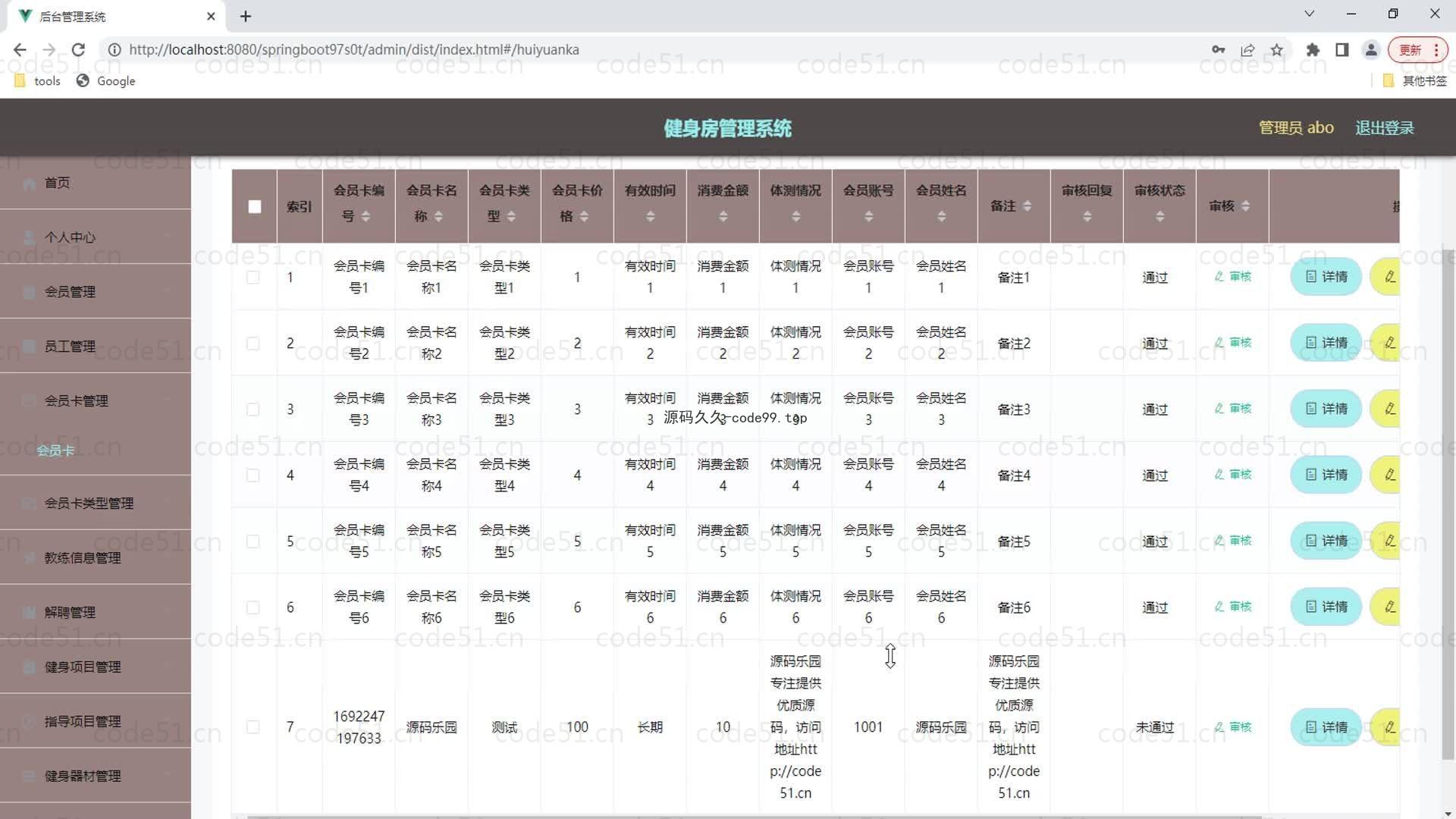The image size is (1456, 819).
Task: Bookmark this page with star icon
Action: [1277, 50]
